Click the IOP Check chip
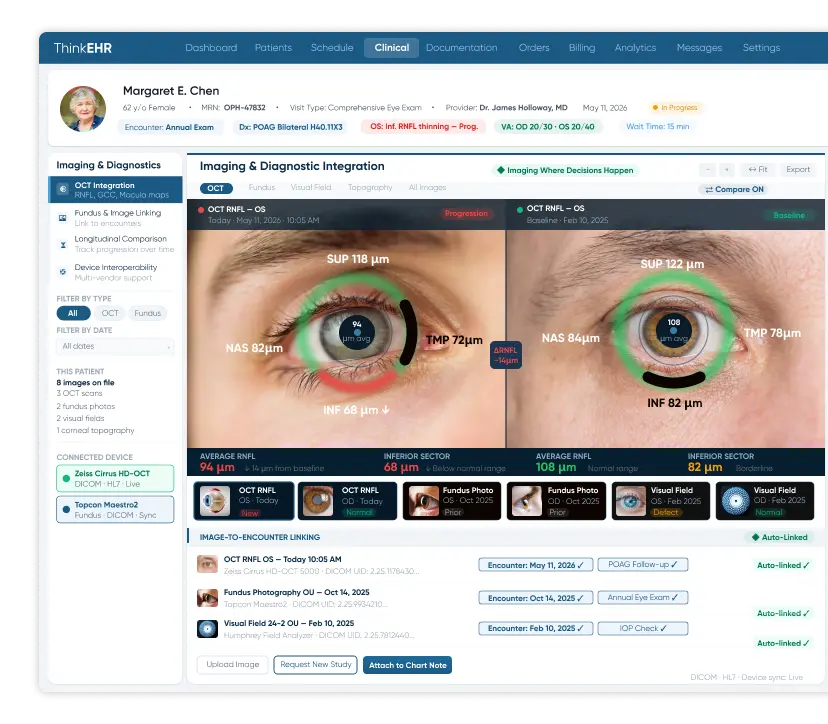The width and height of the screenshot is (828, 724). point(643,628)
